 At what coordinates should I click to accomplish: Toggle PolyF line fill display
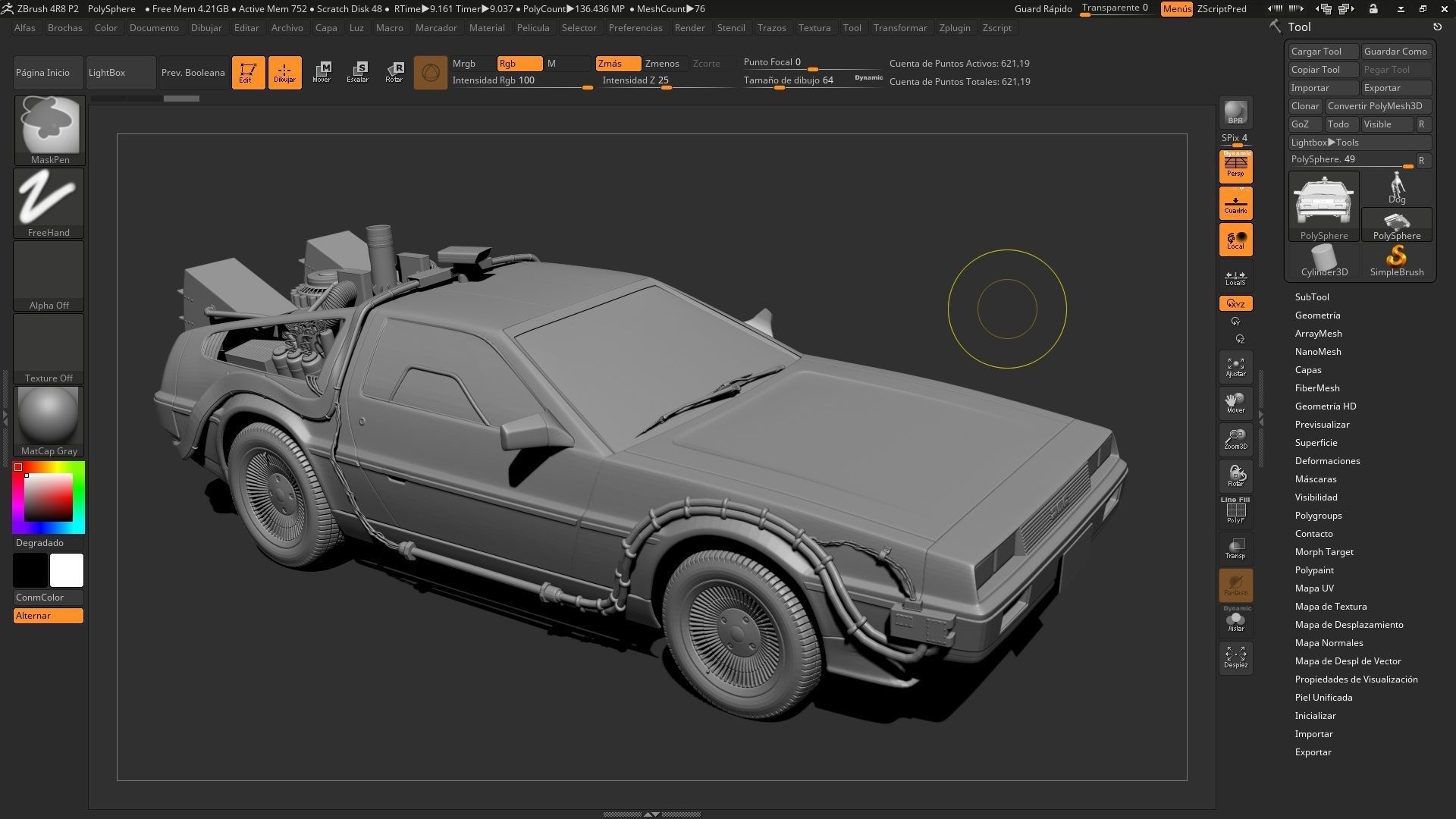pos(1236,511)
